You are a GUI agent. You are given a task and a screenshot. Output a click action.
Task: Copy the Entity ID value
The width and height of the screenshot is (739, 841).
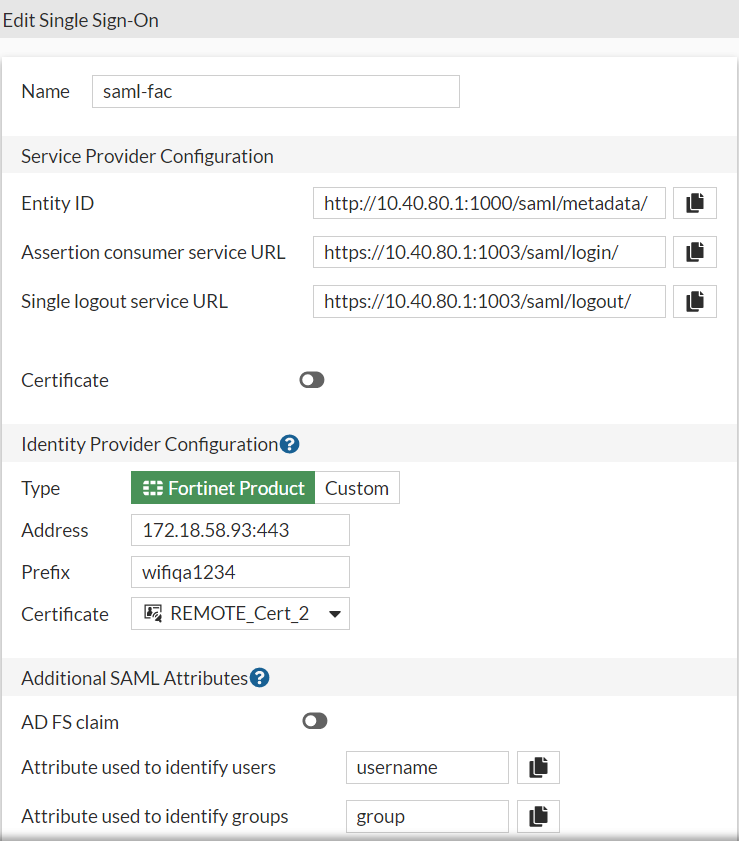pos(694,203)
